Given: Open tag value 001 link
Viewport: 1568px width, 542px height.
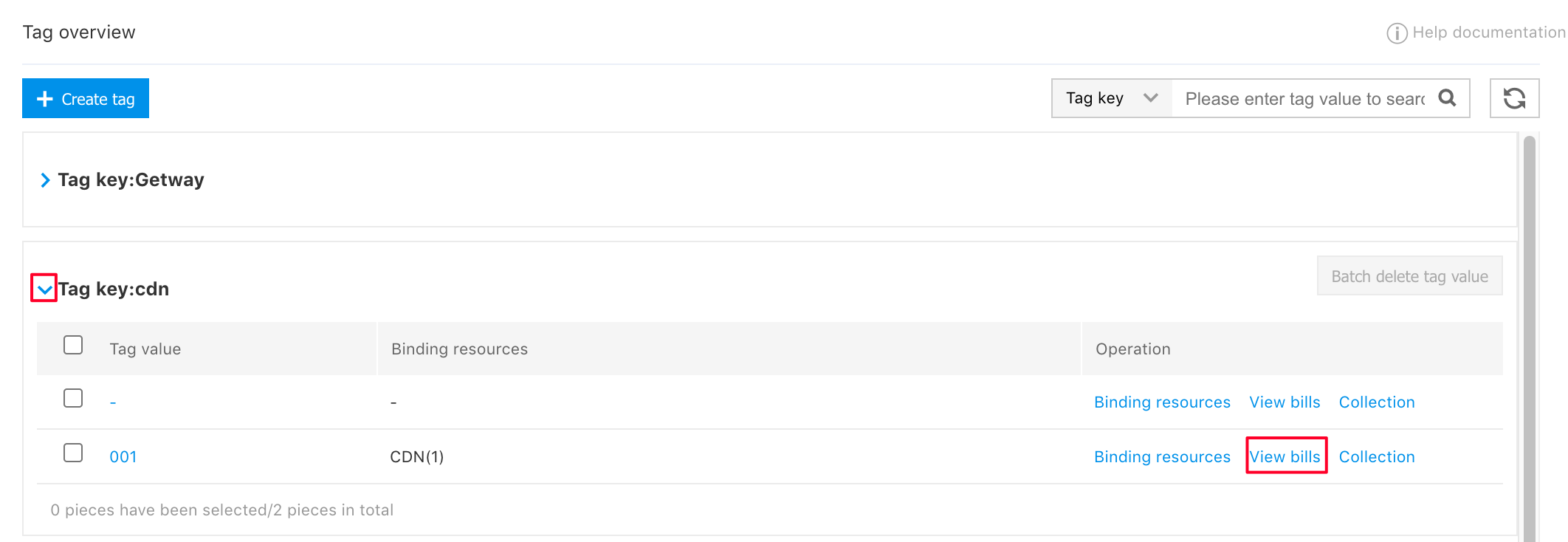Looking at the screenshot, I should pos(123,457).
